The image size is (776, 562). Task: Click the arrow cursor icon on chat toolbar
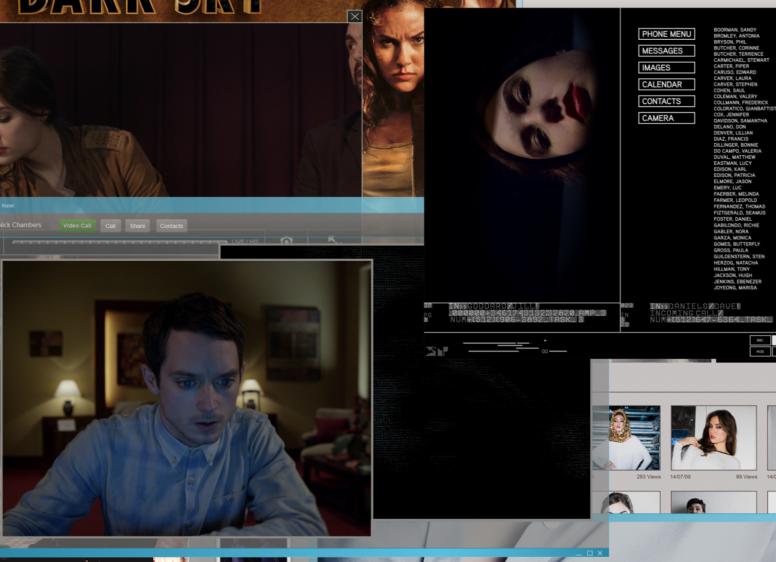332,240
